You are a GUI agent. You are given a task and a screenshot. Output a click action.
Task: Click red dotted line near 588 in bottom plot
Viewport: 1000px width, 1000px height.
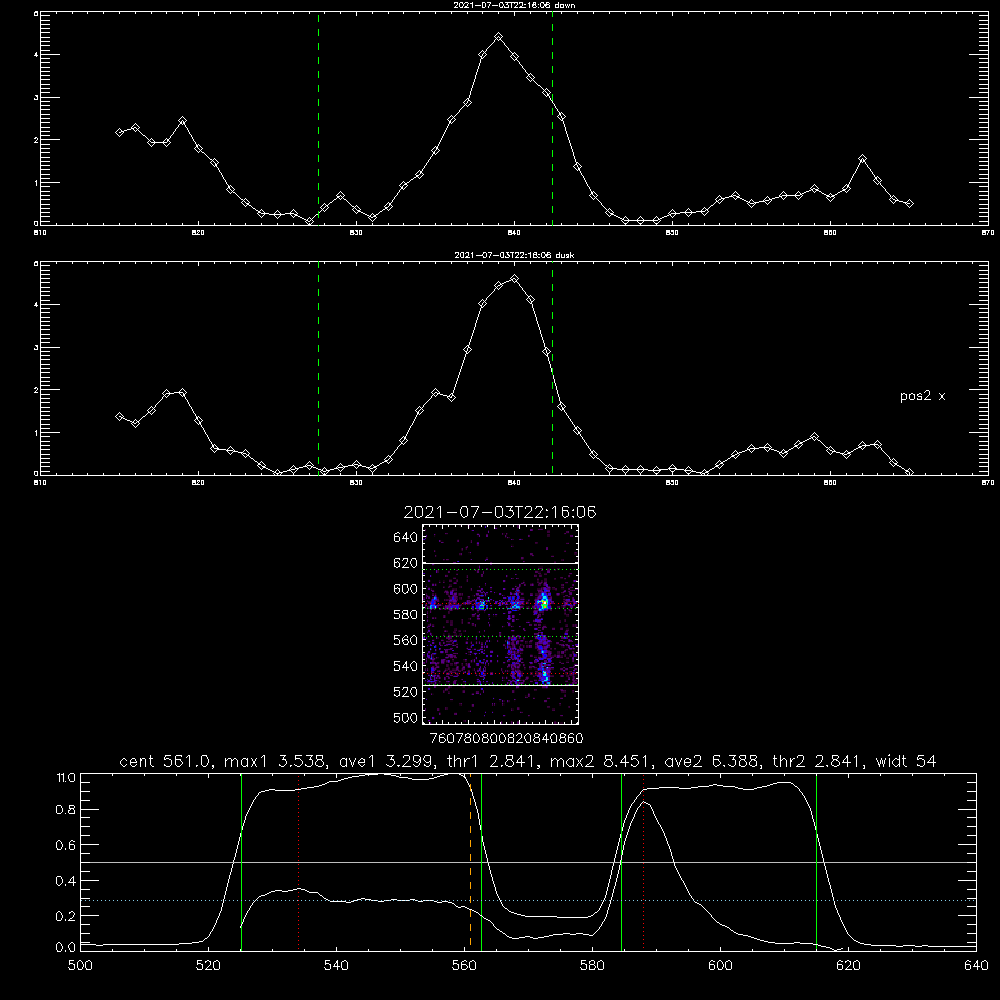click(x=643, y=861)
